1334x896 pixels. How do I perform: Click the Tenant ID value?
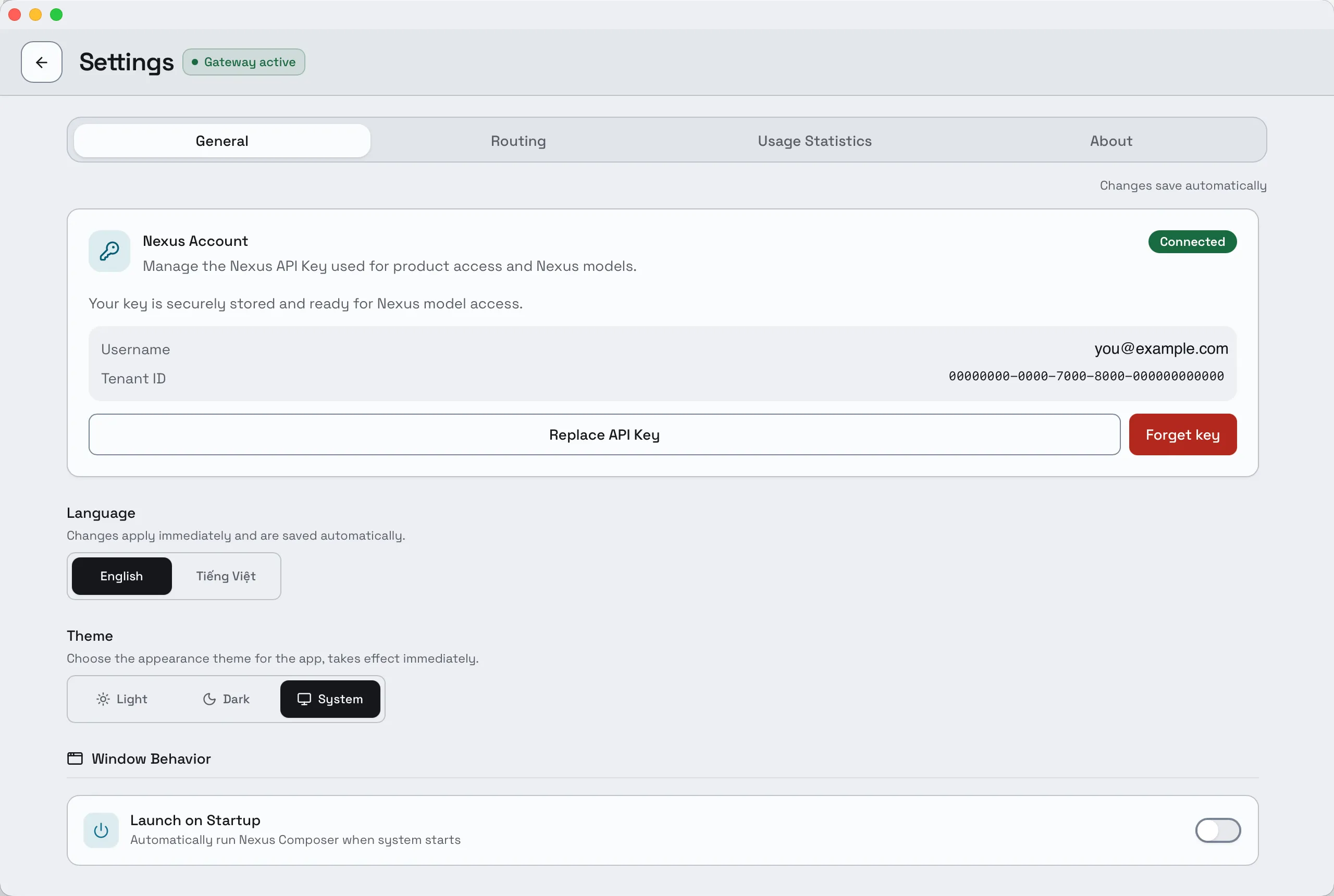tap(1086, 376)
